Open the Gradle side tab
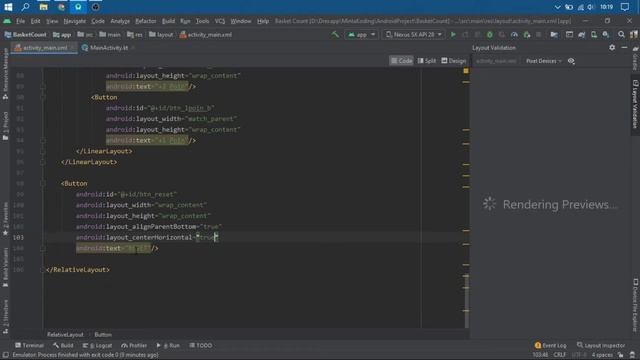The height and width of the screenshot is (360, 640). pyautogui.click(x=635, y=58)
